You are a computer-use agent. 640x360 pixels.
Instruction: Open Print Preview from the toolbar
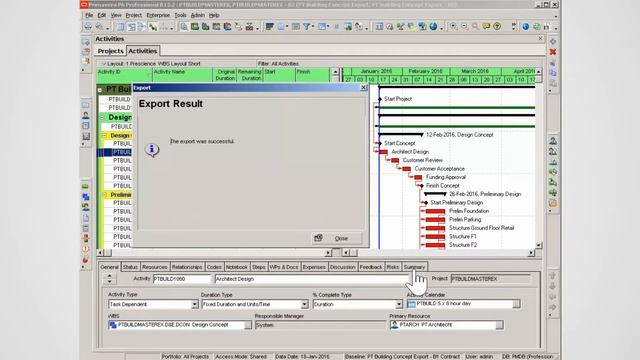99,27
